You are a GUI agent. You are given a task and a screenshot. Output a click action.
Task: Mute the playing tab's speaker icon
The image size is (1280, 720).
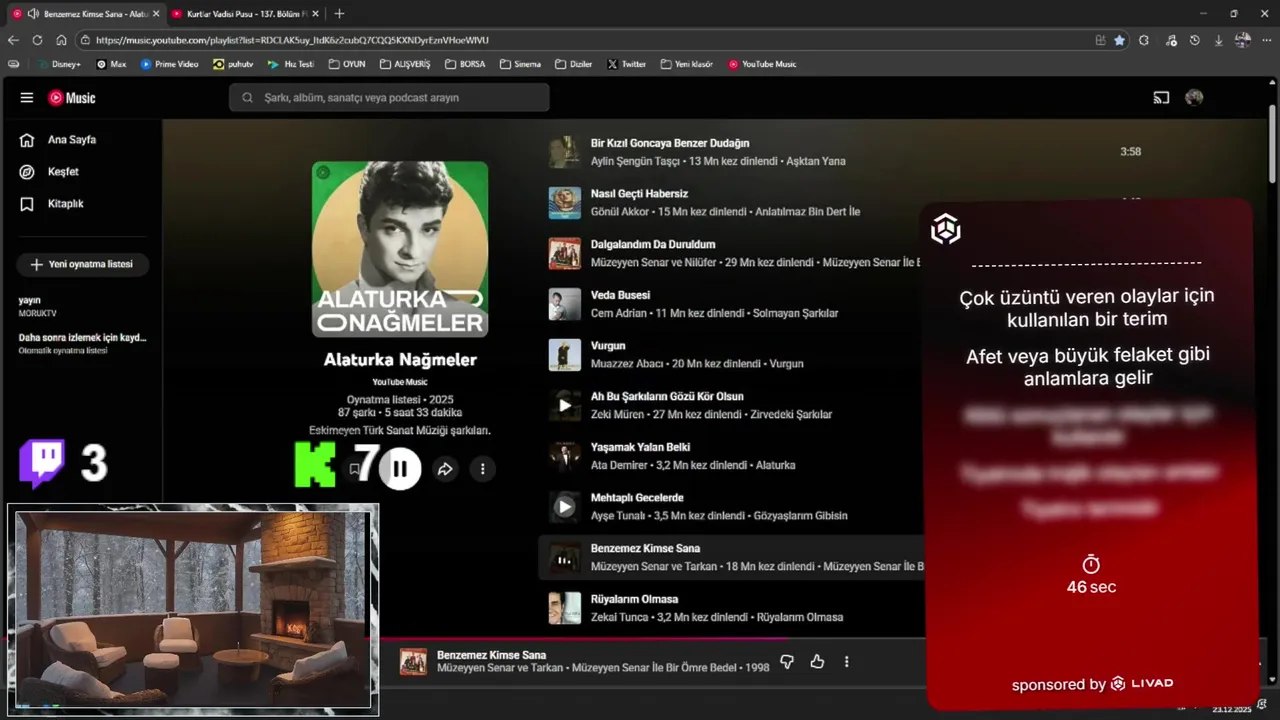pos(33,14)
